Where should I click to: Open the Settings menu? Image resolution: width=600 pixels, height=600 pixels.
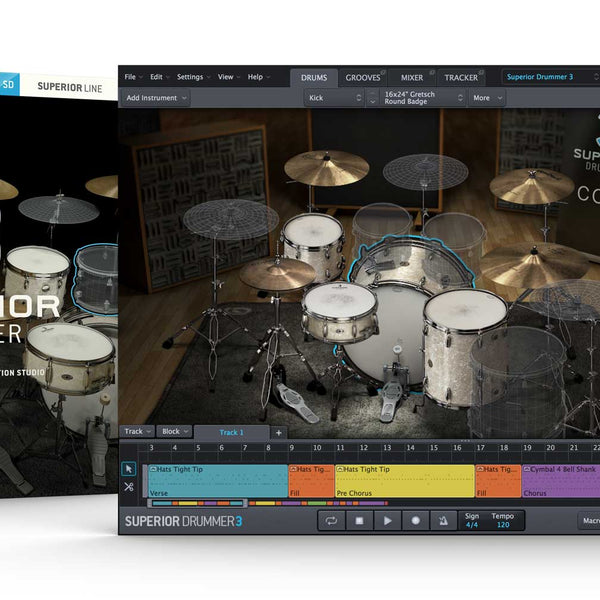point(193,77)
